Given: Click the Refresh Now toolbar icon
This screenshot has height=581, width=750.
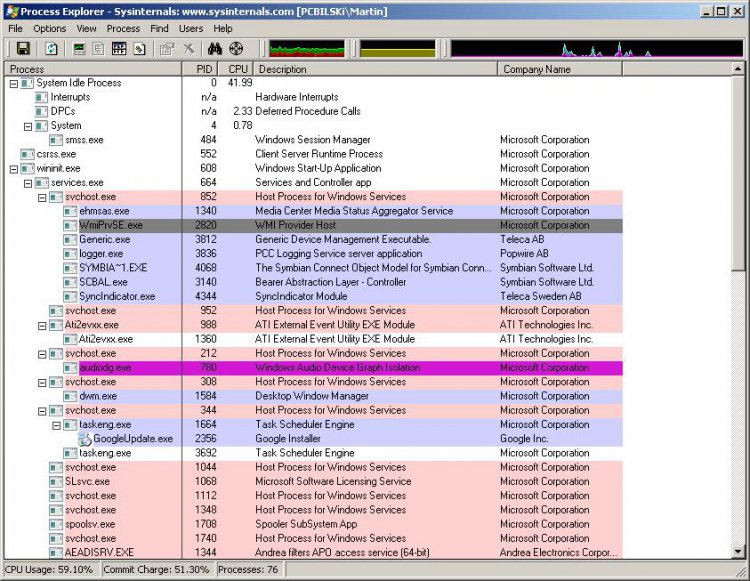Looking at the screenshot, I should pyautogui.click(x=51, y=48).
